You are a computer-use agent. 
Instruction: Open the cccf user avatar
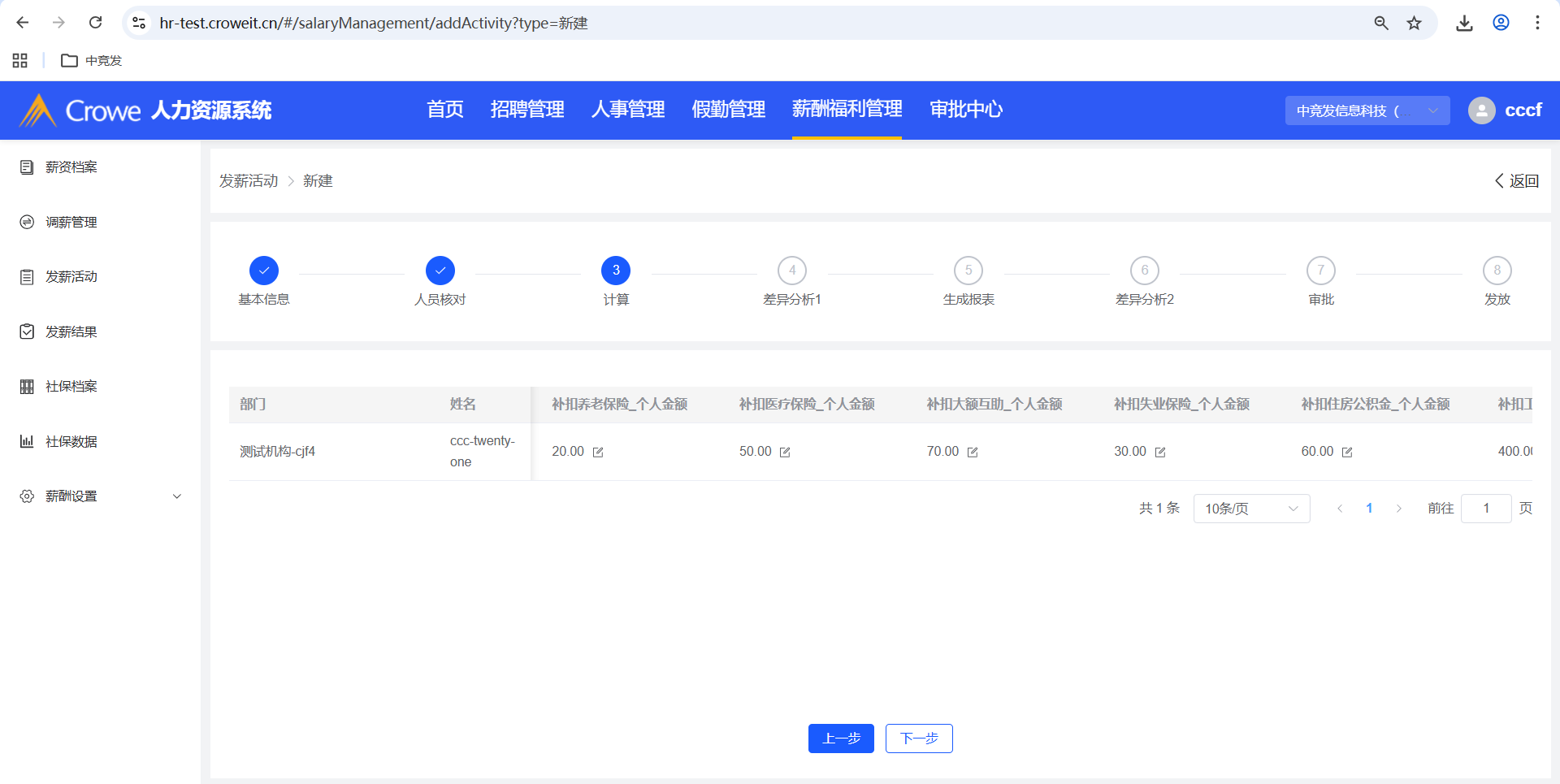point(1481,110)
